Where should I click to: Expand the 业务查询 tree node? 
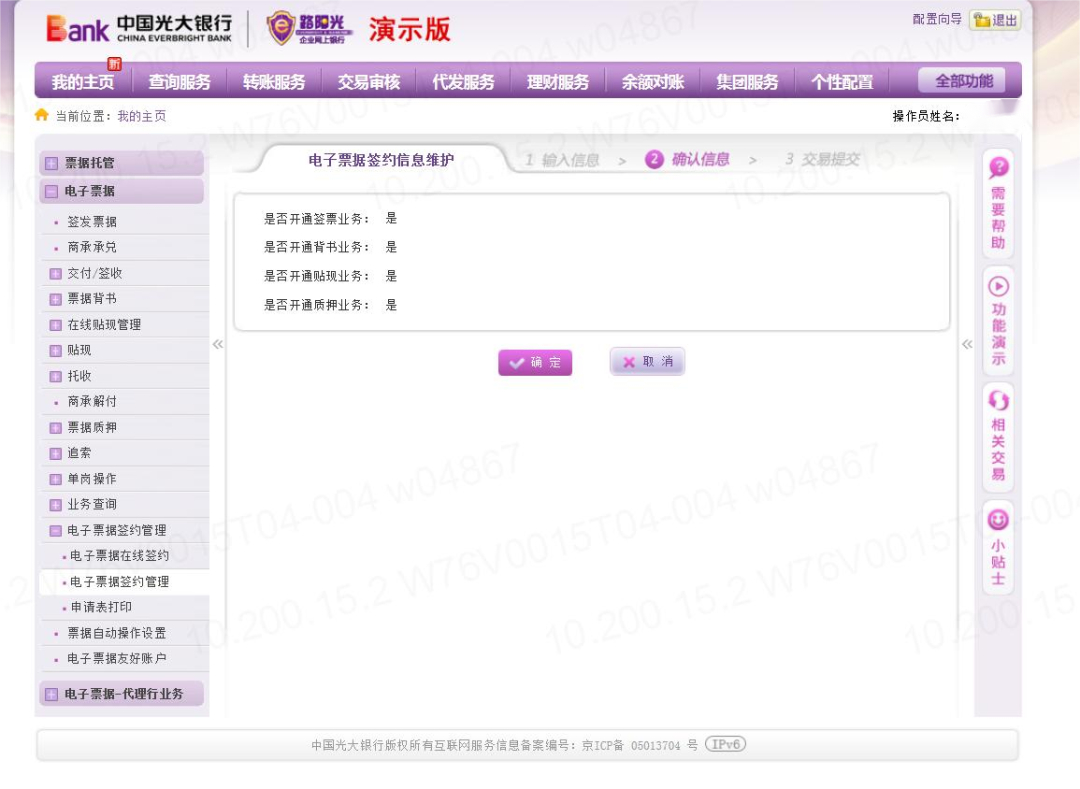point(56,505)
